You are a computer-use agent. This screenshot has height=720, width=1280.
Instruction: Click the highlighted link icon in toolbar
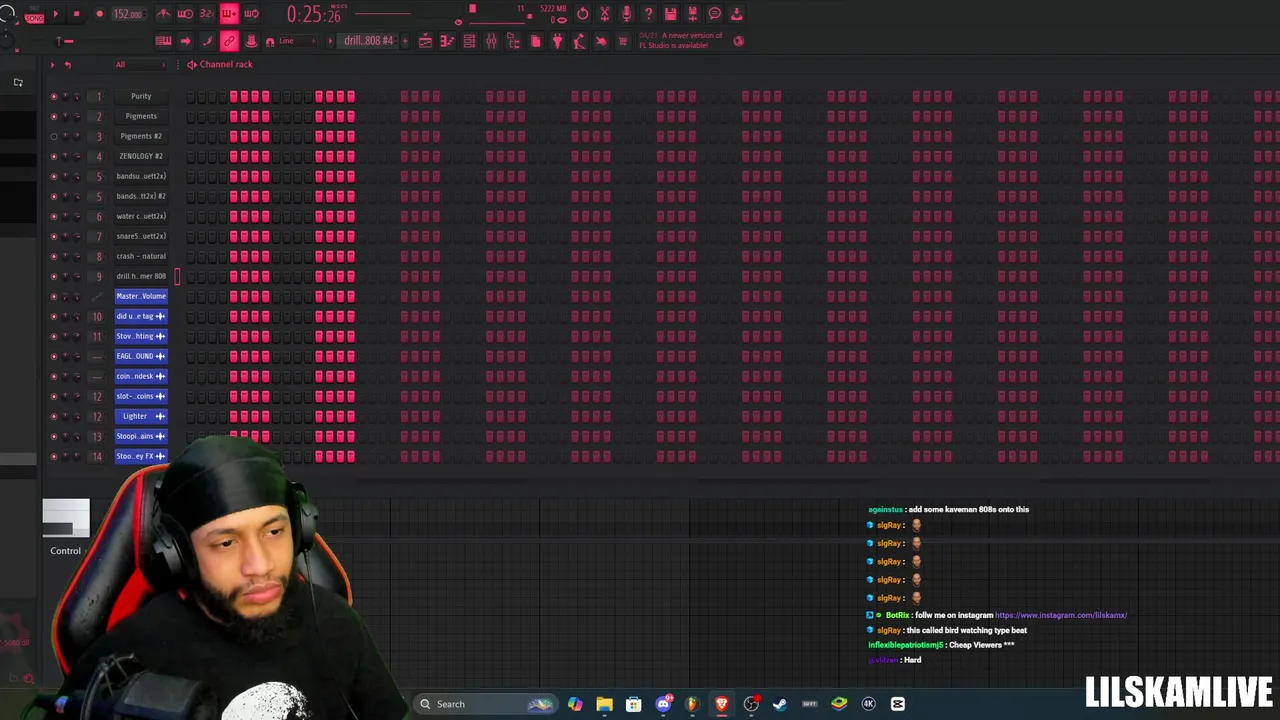tap(229, 41)
